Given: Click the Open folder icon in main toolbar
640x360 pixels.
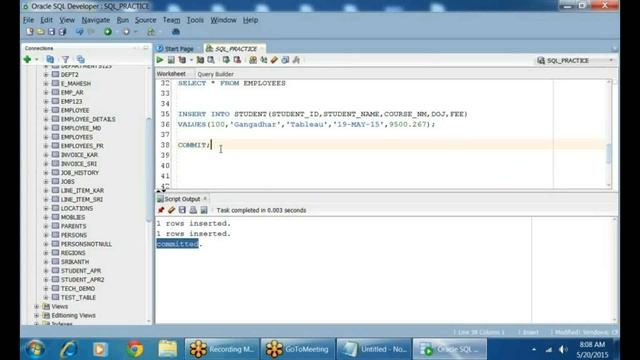Looking at the screenshot, I should 40,31.
